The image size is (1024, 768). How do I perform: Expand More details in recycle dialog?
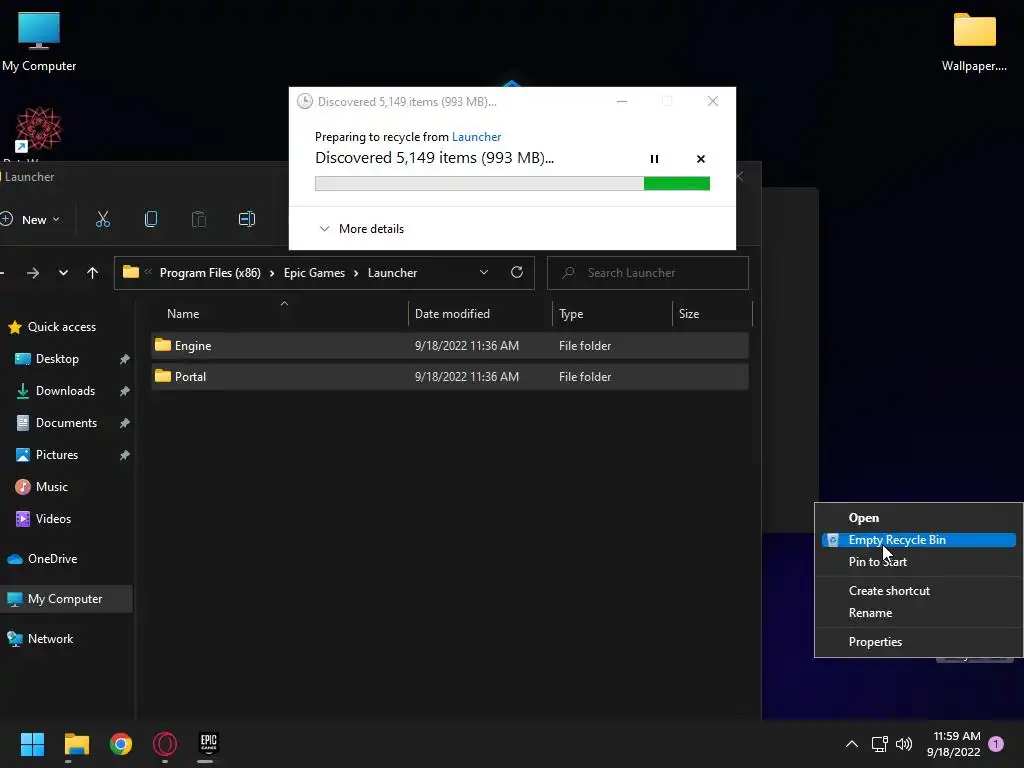(x=361, y=229)
